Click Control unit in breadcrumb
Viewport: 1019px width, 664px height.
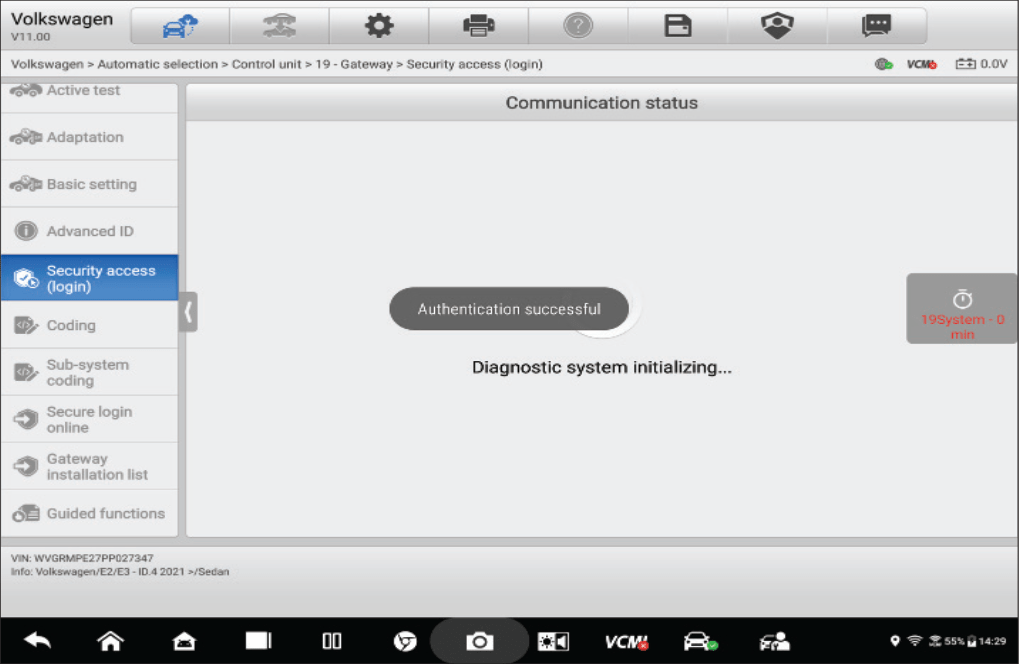[266, 64]
